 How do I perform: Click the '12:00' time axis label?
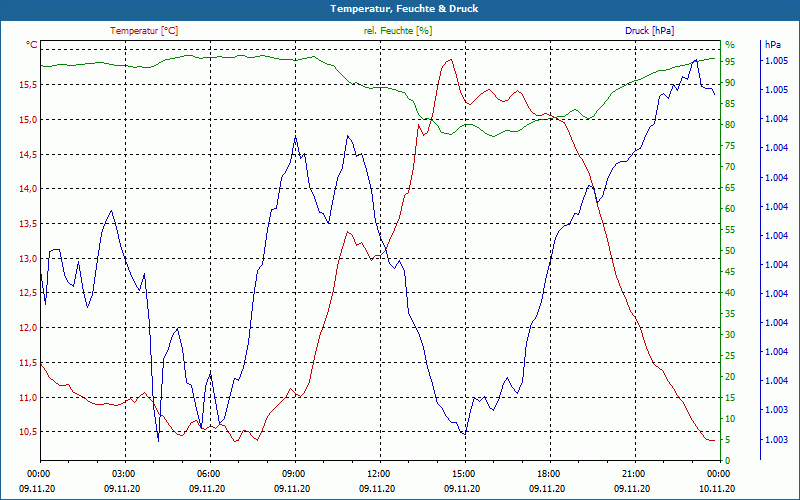click(379, 474)
